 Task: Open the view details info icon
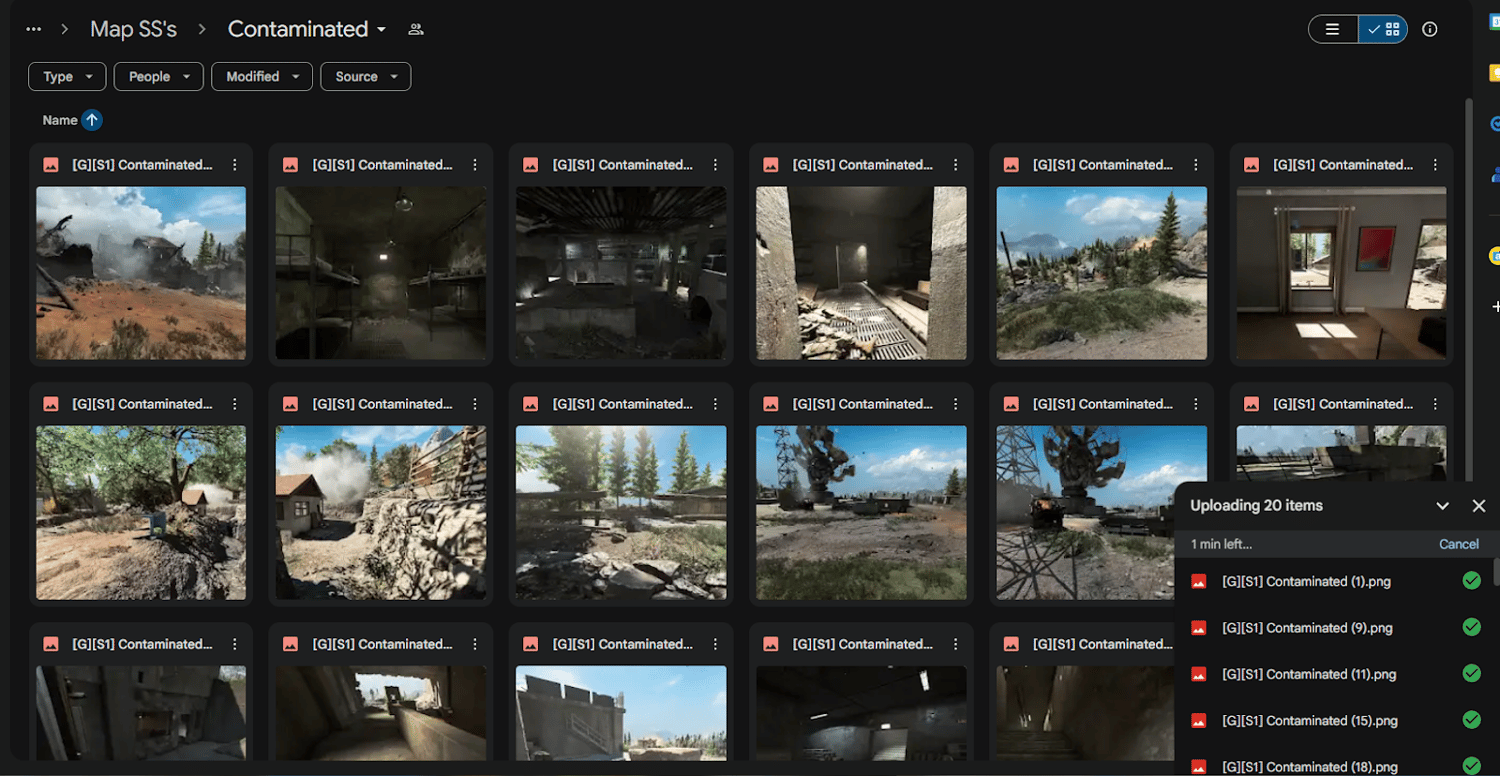coord(1430,29)
